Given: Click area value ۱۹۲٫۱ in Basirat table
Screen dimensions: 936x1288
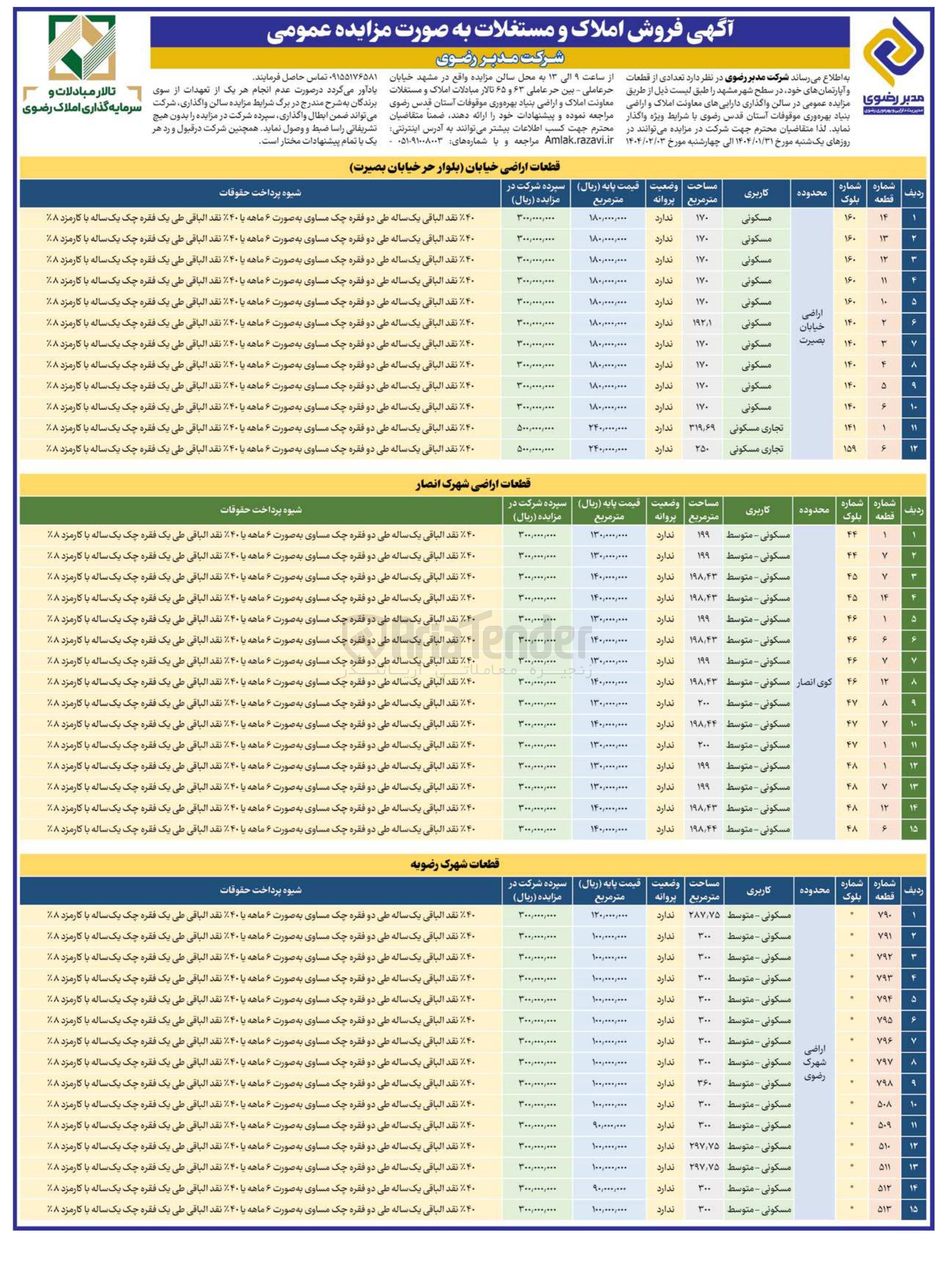Looking at the screenshot, I should [702, 323].
